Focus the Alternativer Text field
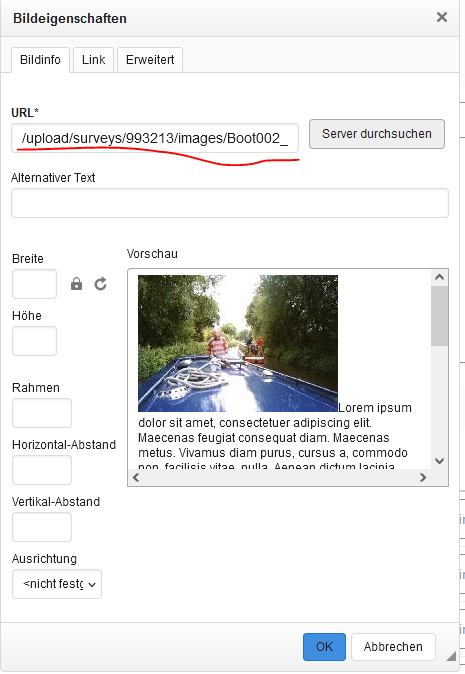Viewport: 465px width, 674px height. [x=230, y=203]
